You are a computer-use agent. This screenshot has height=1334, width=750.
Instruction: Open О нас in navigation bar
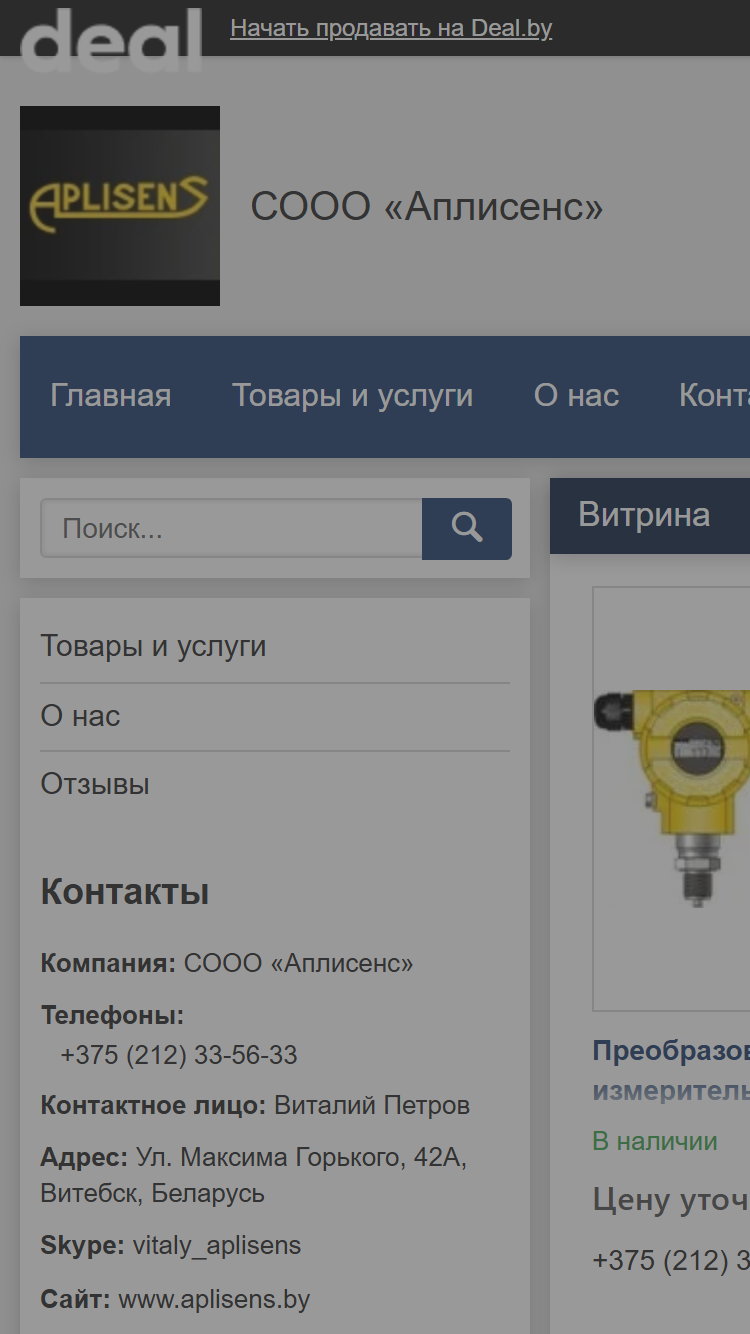click(x=577, y=396)
